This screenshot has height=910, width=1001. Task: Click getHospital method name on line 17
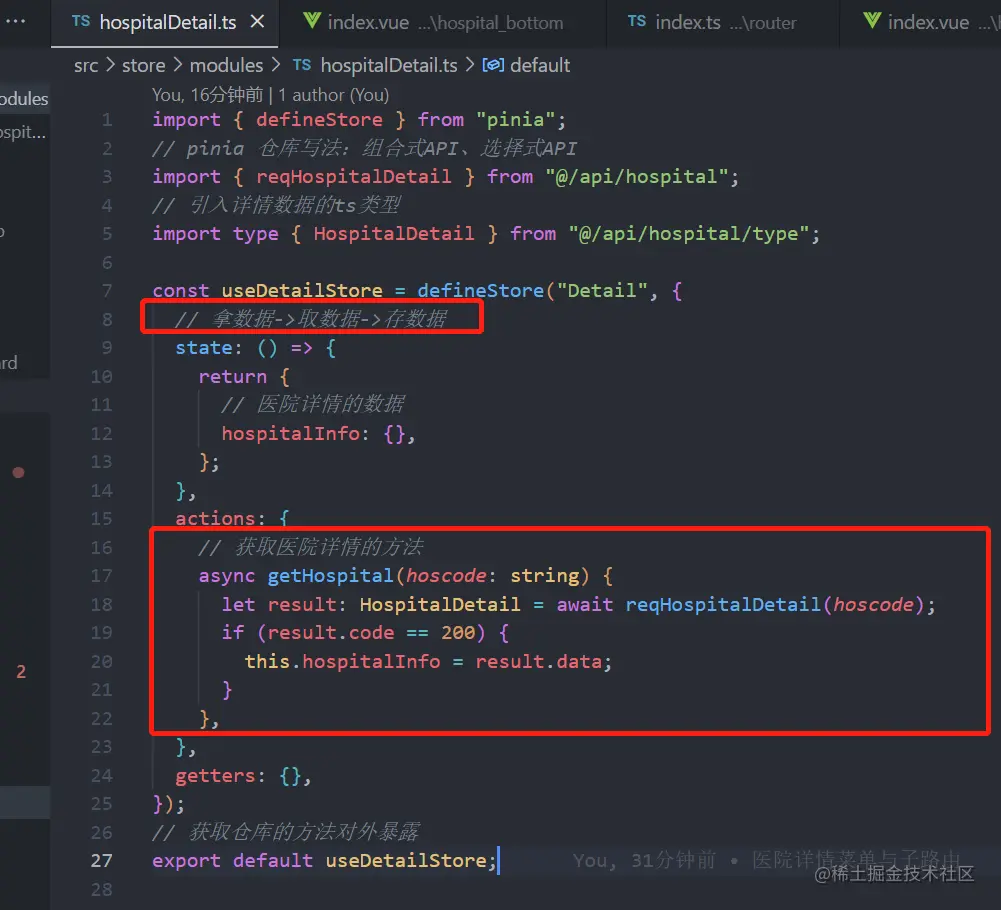coord(330,576)
